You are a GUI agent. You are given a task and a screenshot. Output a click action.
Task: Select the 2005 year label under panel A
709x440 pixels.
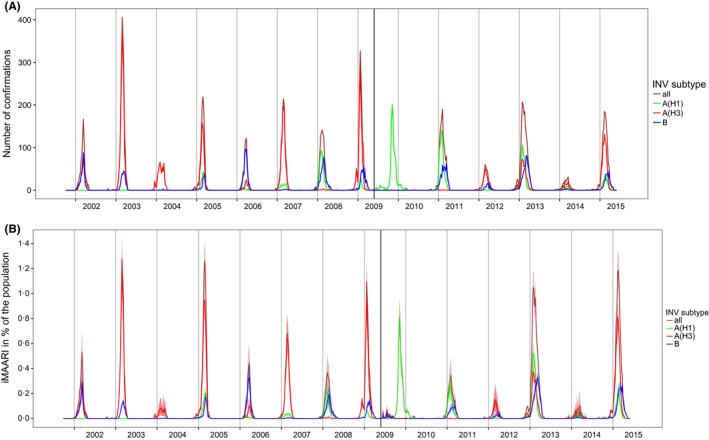(x=212, y=206)
